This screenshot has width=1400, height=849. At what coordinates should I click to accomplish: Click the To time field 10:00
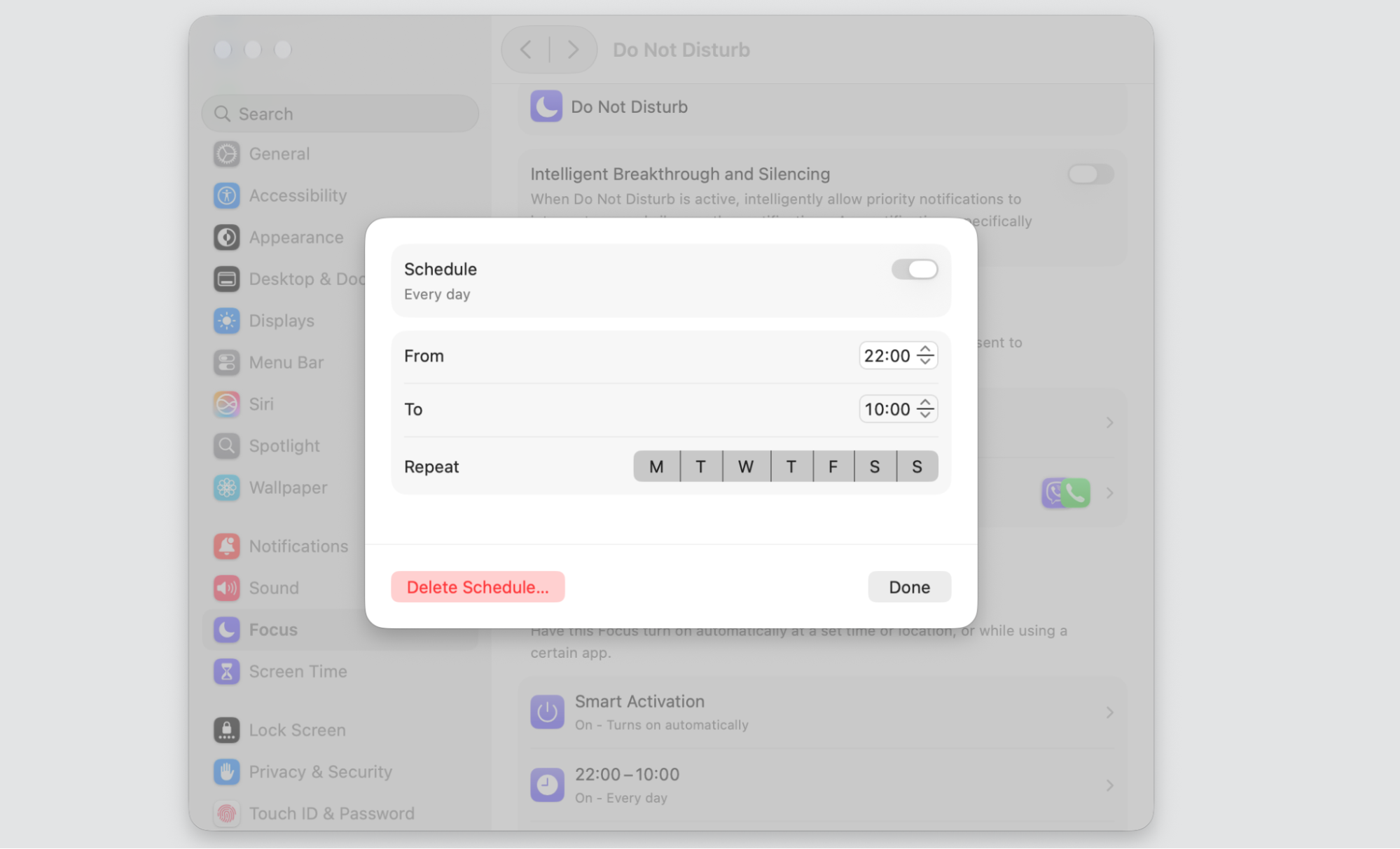tap(887, 410)
